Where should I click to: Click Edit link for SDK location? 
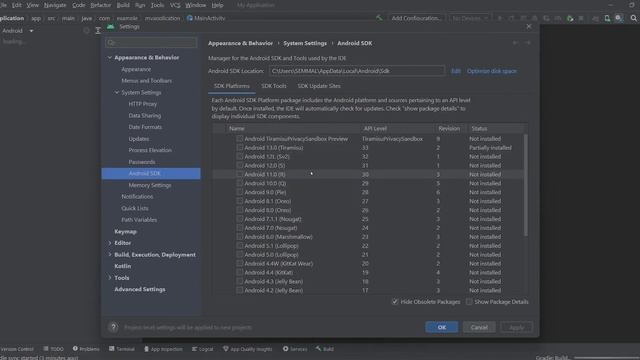click(456, 71)
